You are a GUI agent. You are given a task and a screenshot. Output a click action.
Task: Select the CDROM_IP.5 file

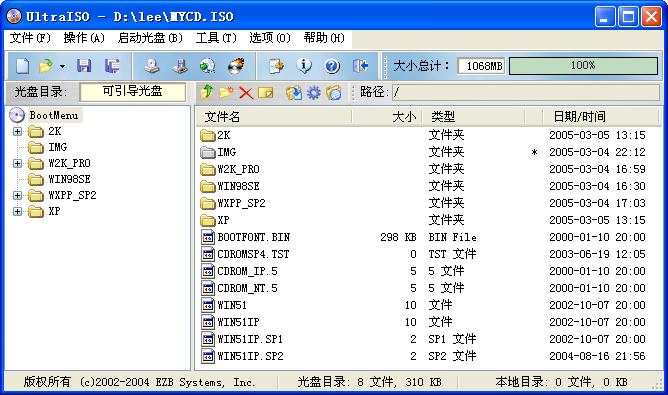(247, 271)
